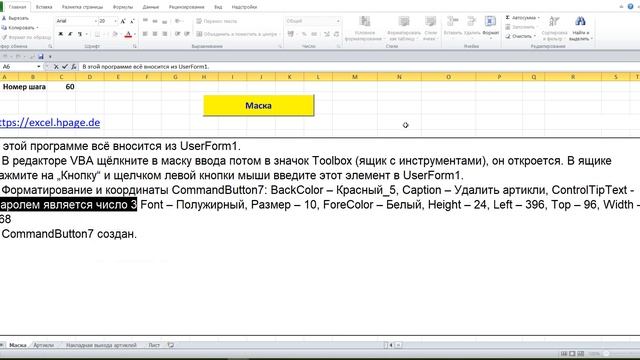Toggle bold formatting in the Font group

pyautogui.click(x=60, y=34)
